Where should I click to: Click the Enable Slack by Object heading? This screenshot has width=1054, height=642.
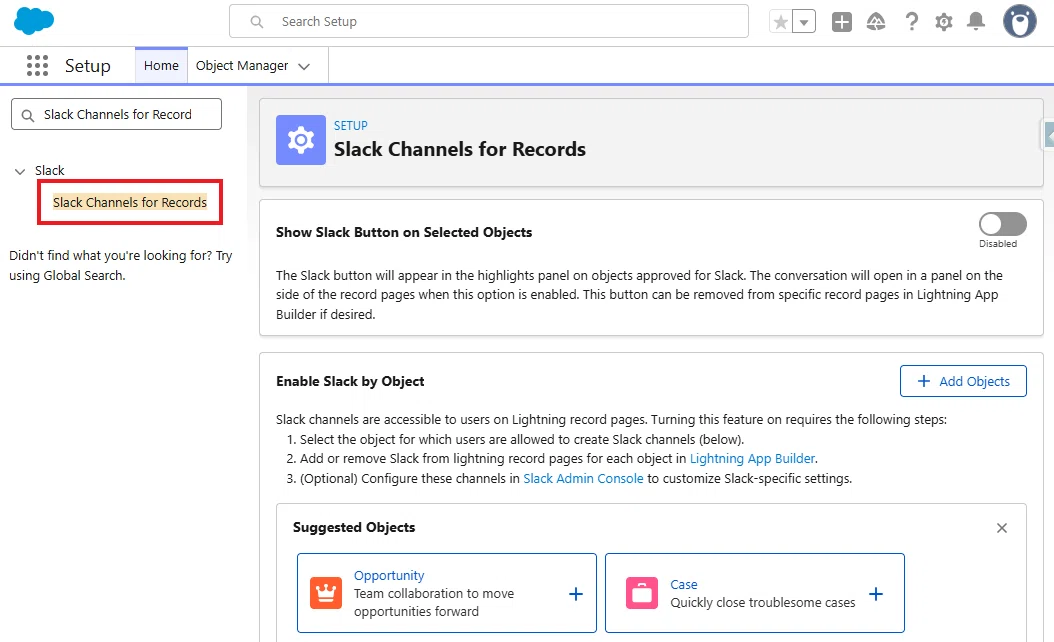click(350, 382)
